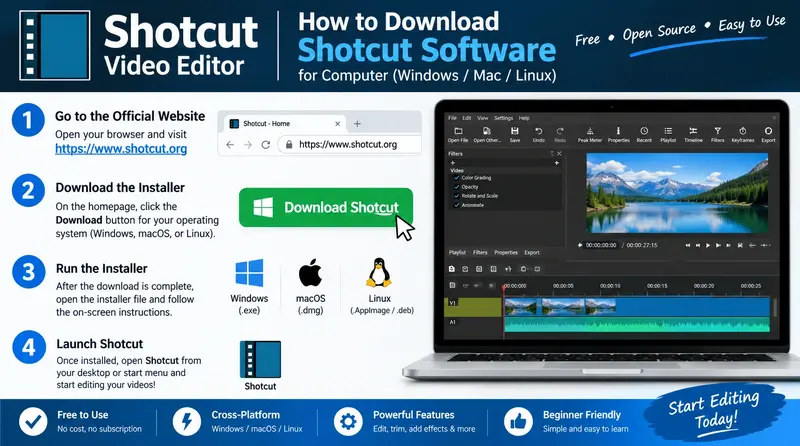
Task: Close the Filters panel with its X
Action: (559, 154)
